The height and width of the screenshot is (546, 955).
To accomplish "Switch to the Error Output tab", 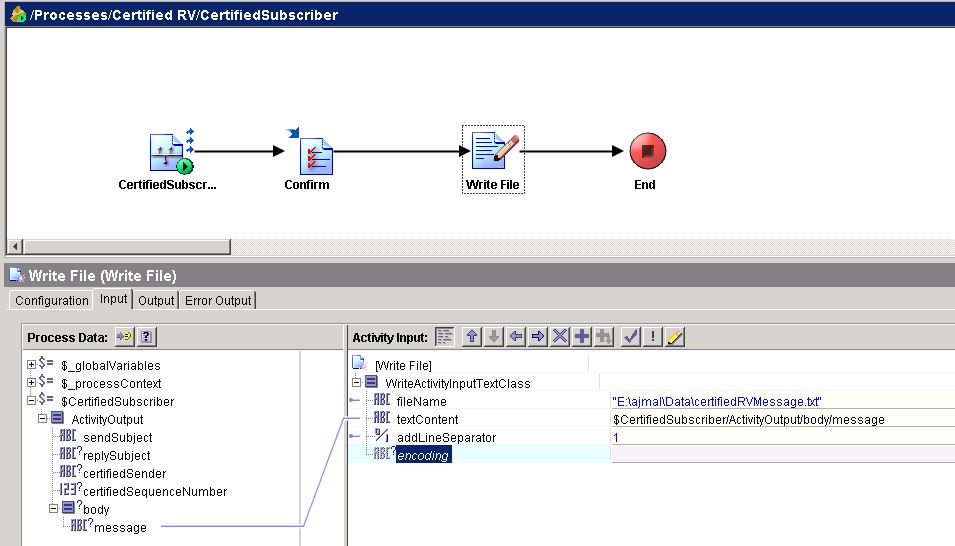I will [218, 300].
